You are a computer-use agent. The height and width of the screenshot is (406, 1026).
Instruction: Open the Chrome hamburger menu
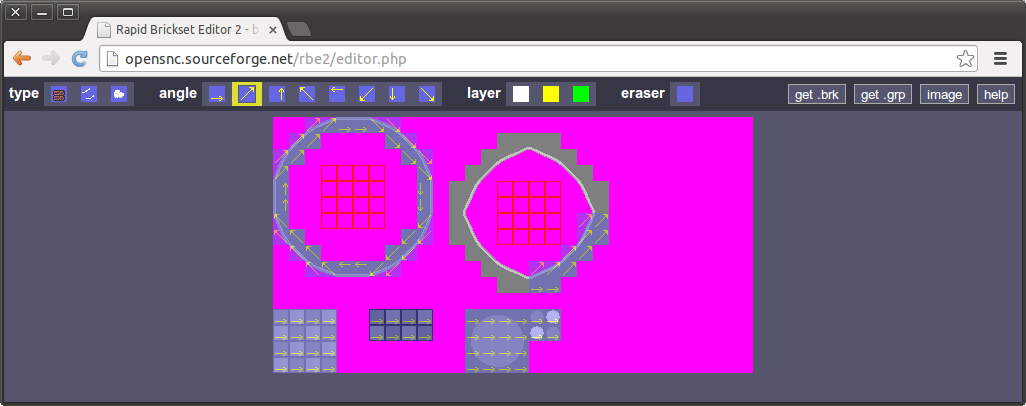pyautogui.click(x=1000, y=59)
